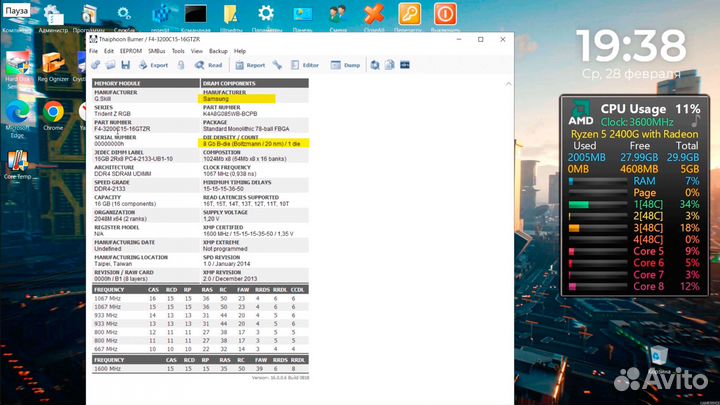This screenshot has width=720, height=405.
Task: Click the scroll-up arrow of the report pane
Action: [x=508, y=84]
